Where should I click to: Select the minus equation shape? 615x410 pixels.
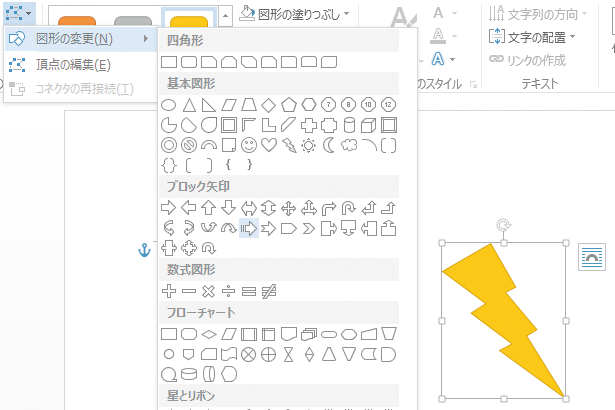tap(189, 292)
